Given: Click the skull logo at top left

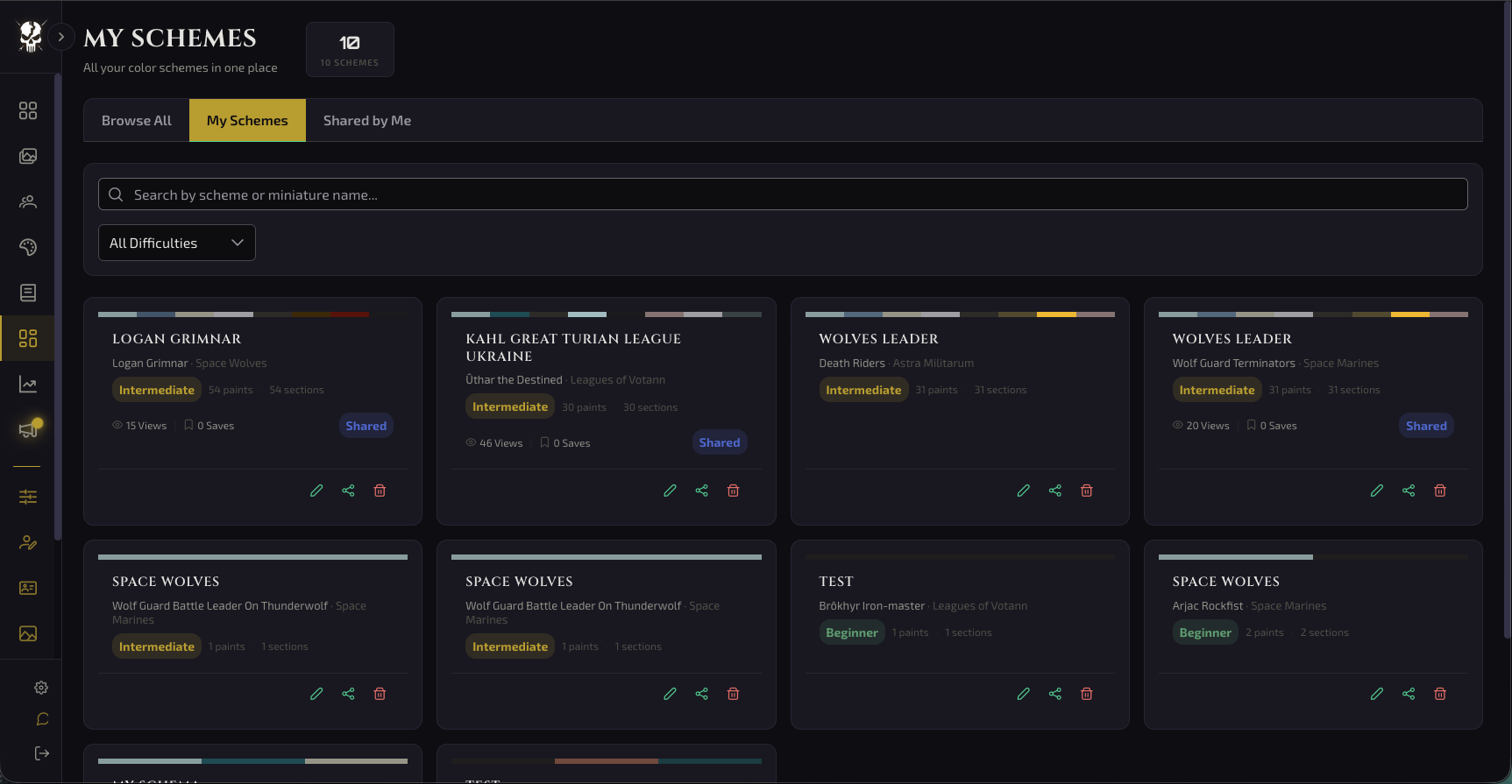Looking at the screenshot, I should click(31, 37).
